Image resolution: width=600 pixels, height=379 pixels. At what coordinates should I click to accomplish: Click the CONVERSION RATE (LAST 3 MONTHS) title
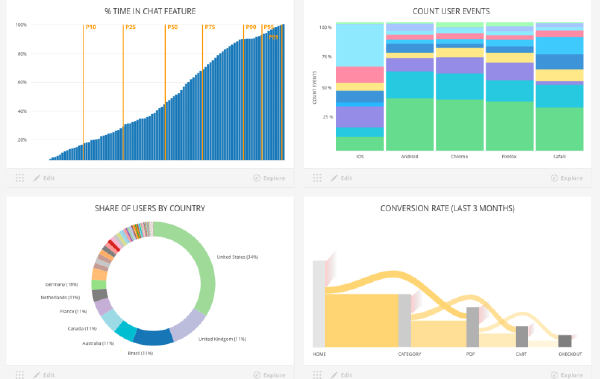click(447, 208)
